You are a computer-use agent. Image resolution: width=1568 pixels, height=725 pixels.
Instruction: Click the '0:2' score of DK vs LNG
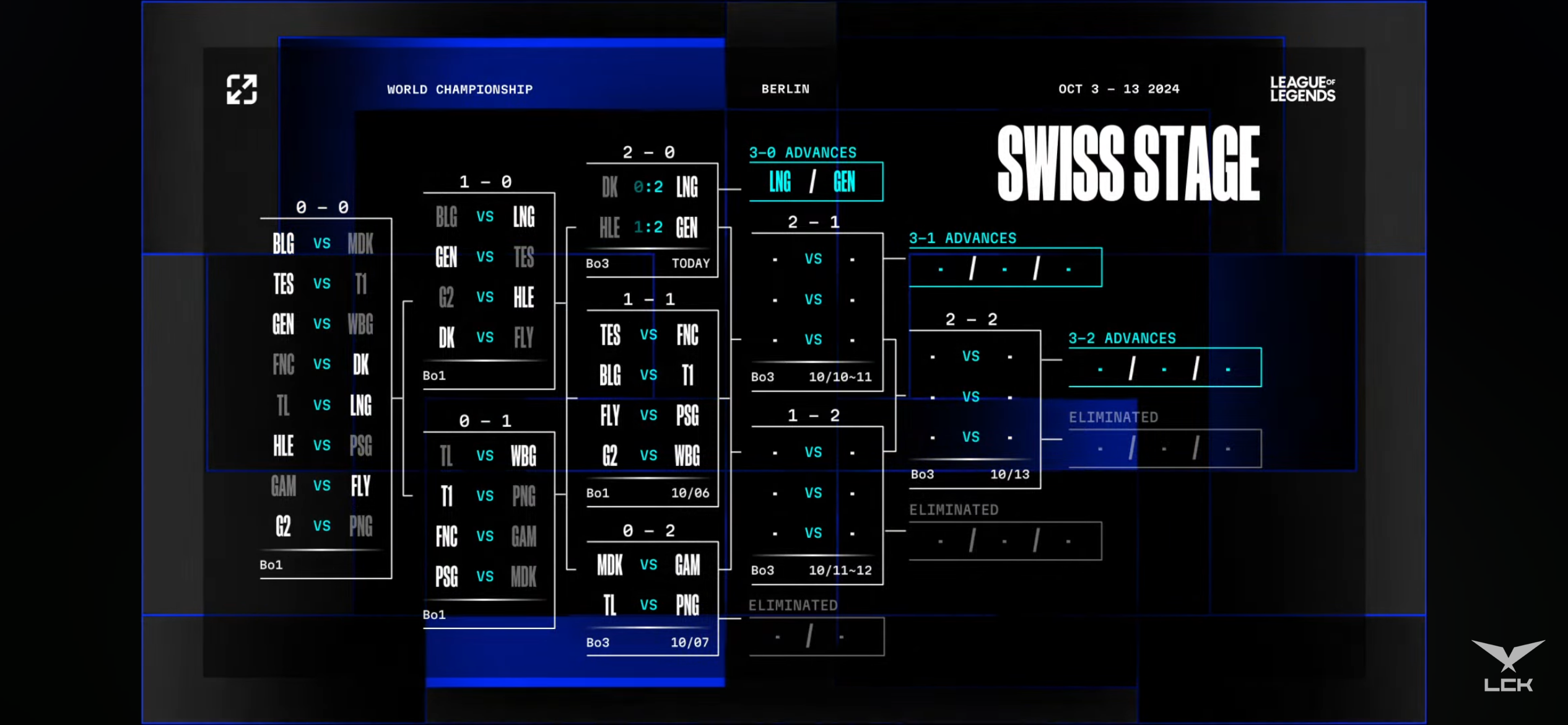point(648,187)
